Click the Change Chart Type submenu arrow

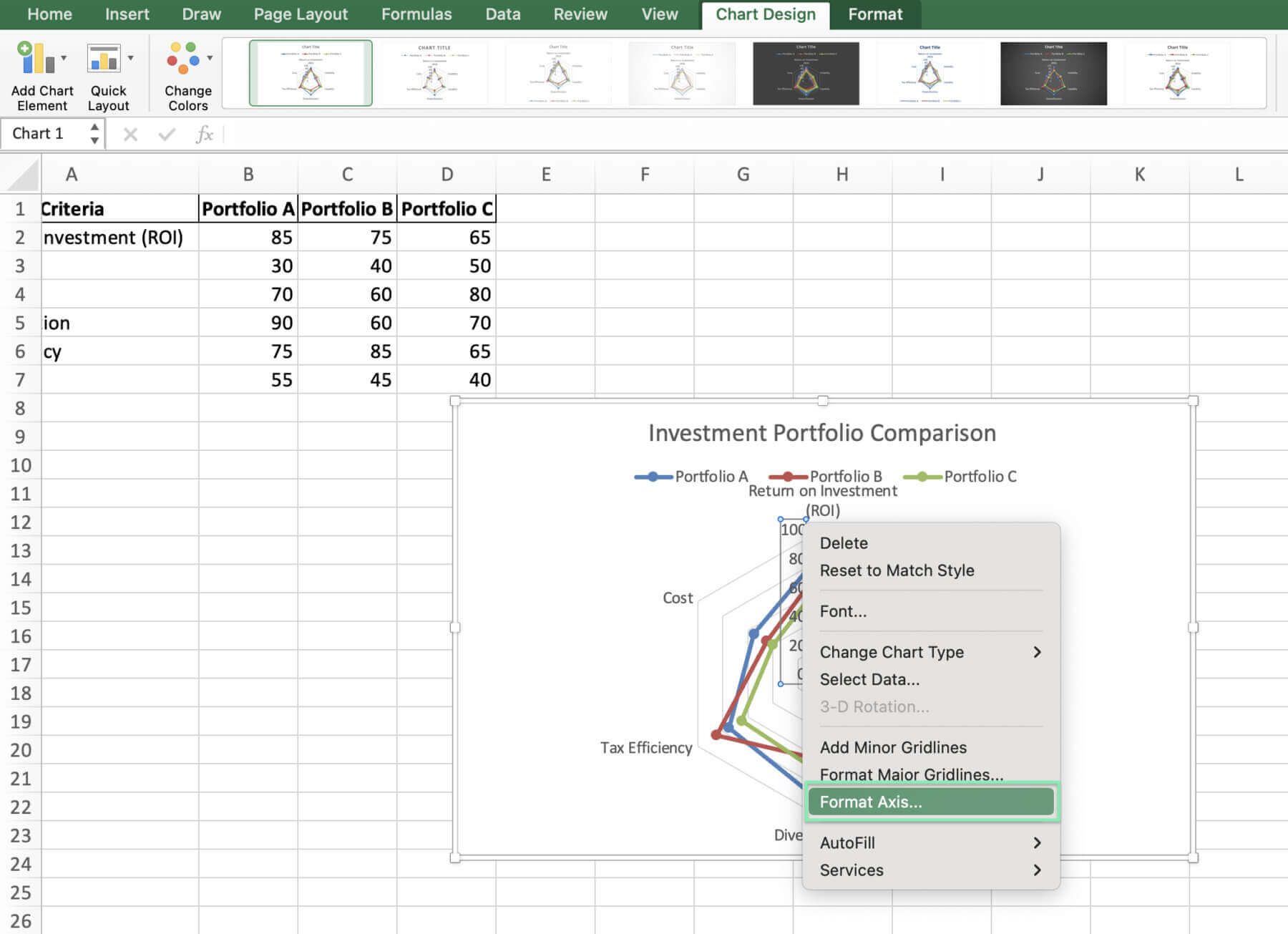coord(1037,652)
